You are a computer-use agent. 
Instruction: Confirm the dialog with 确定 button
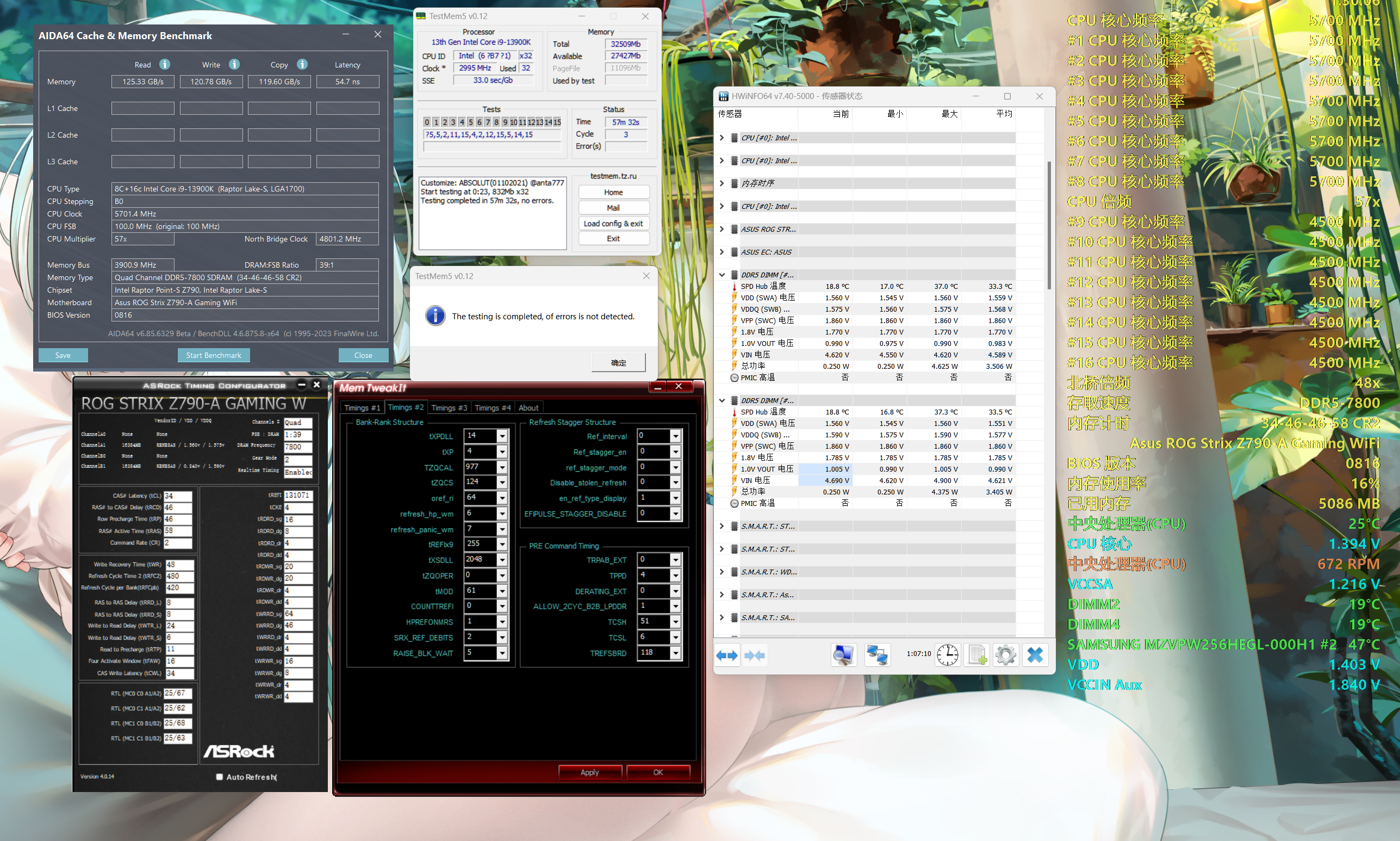click(x=618, y=362)
